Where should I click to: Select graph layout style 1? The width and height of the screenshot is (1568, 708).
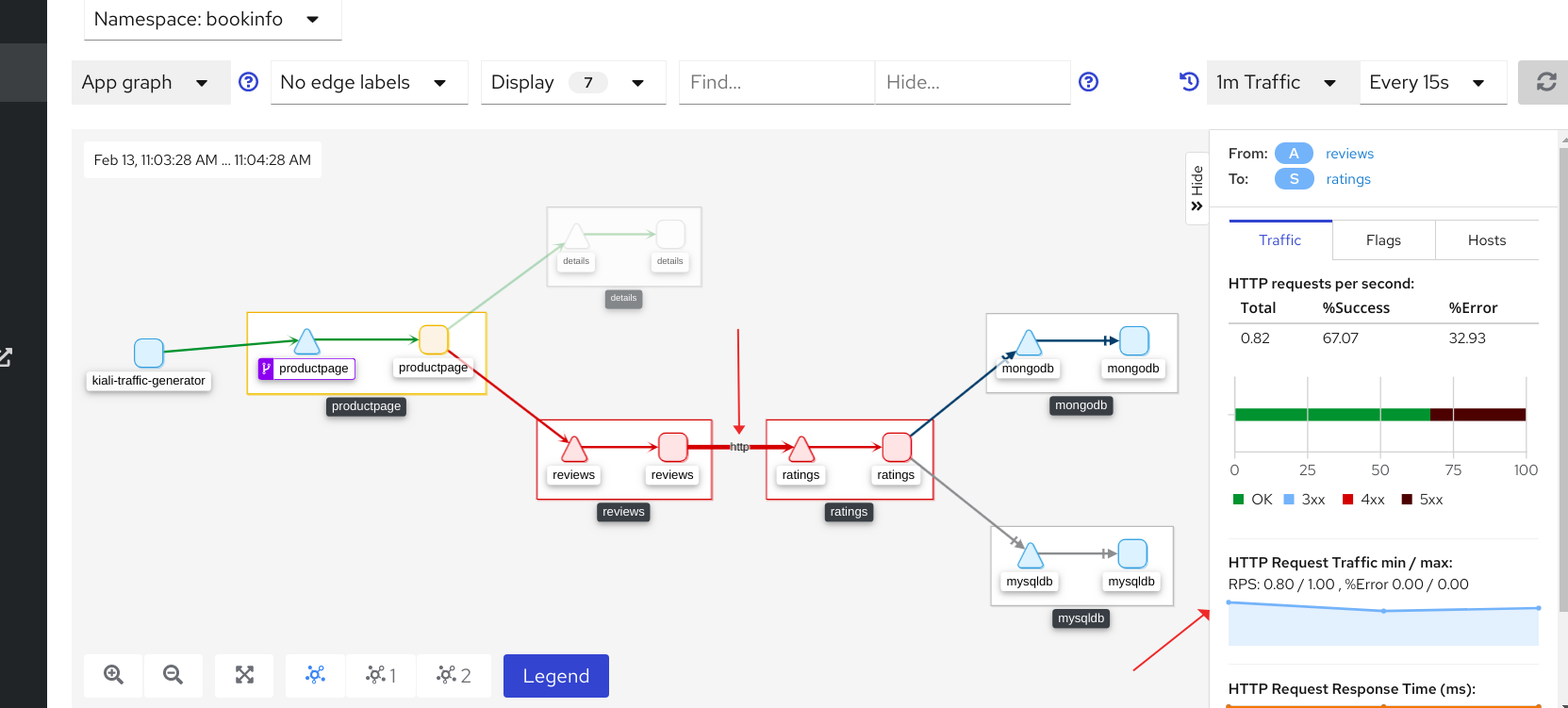pyautogui.click(x=381, y=675)
